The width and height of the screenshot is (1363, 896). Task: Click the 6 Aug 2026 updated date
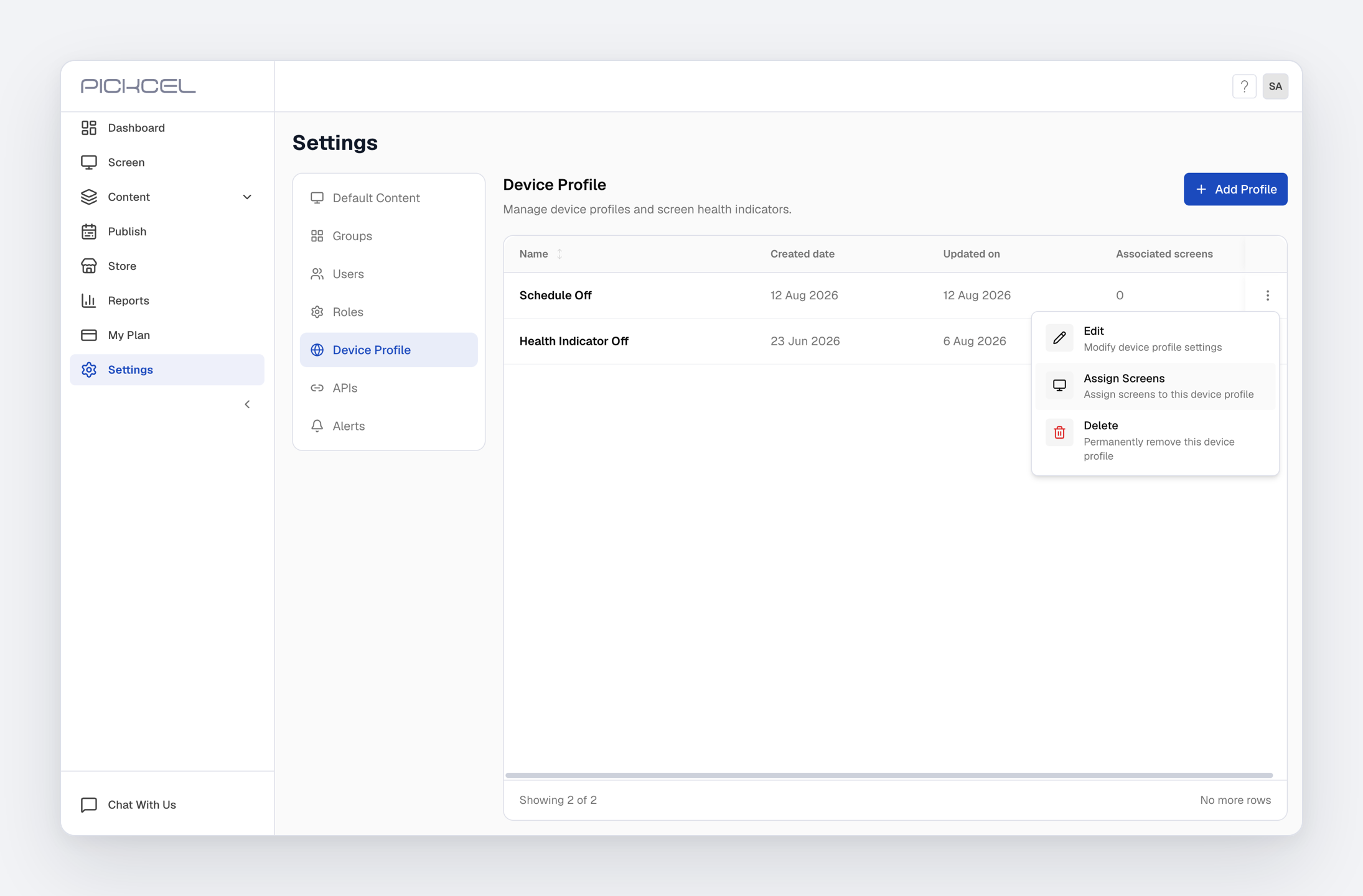[x=974, y=341]
